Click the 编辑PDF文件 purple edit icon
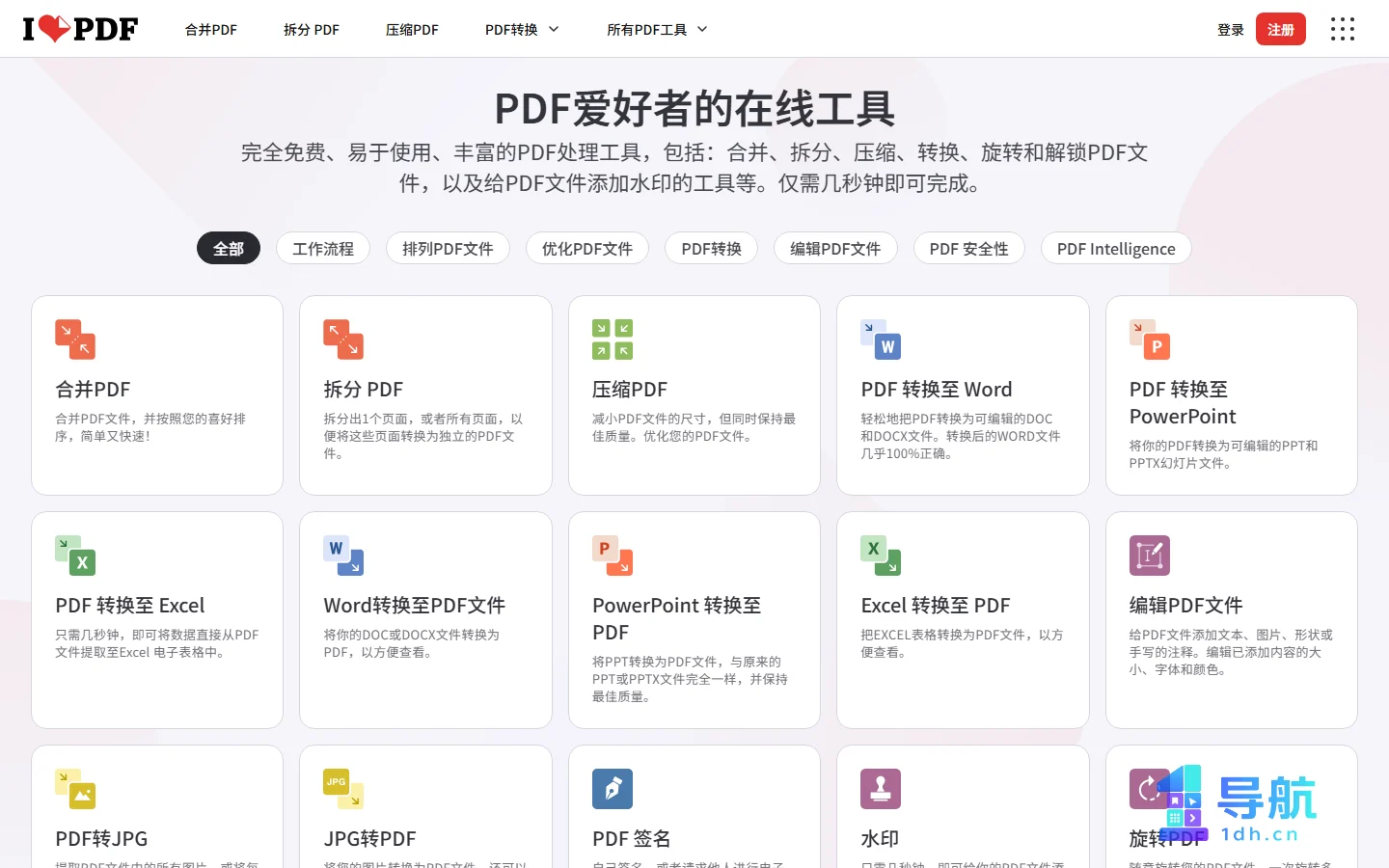Image resolution: width=1389 pixels, height=868 pixels. tap(1150, 556)
